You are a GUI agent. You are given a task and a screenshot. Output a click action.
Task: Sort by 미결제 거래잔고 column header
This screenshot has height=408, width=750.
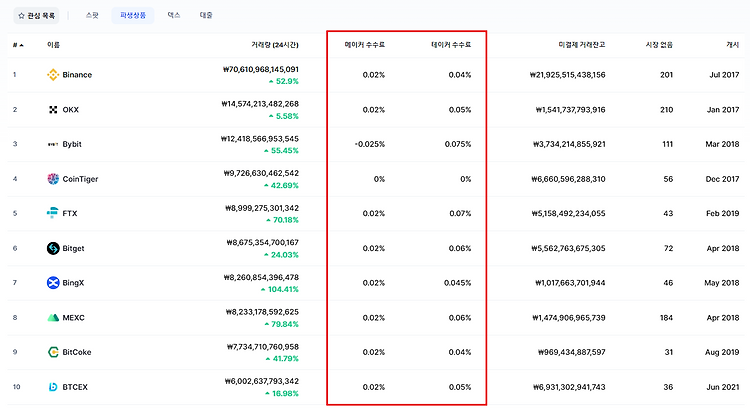(582, 45)
